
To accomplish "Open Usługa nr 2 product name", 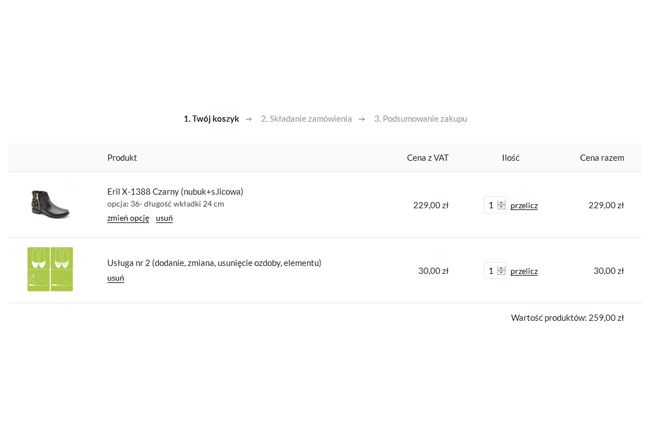I will [214, 263].
